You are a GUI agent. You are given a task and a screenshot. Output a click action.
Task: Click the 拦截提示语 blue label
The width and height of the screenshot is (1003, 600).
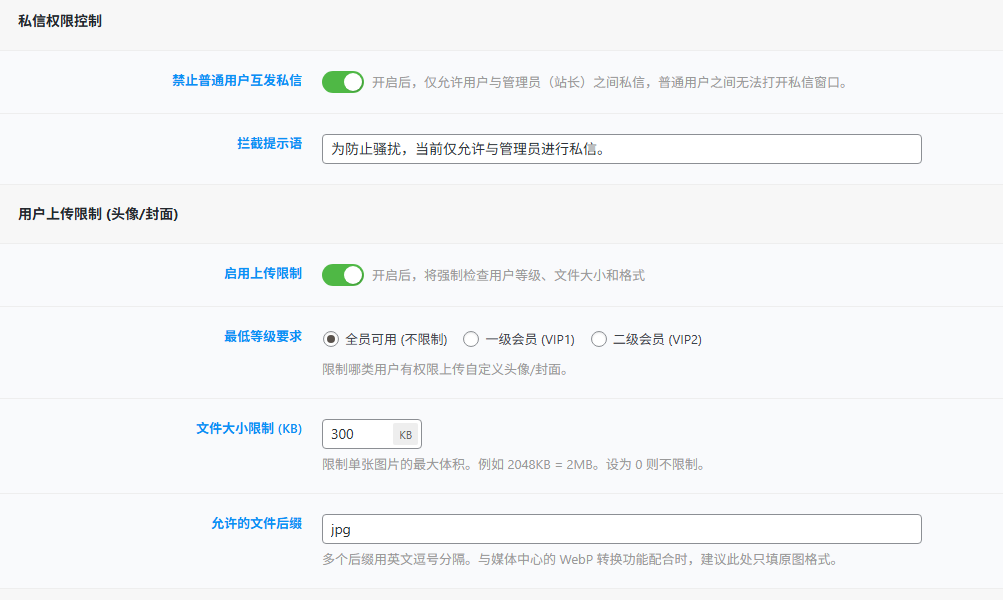click(x=269, y=144)
